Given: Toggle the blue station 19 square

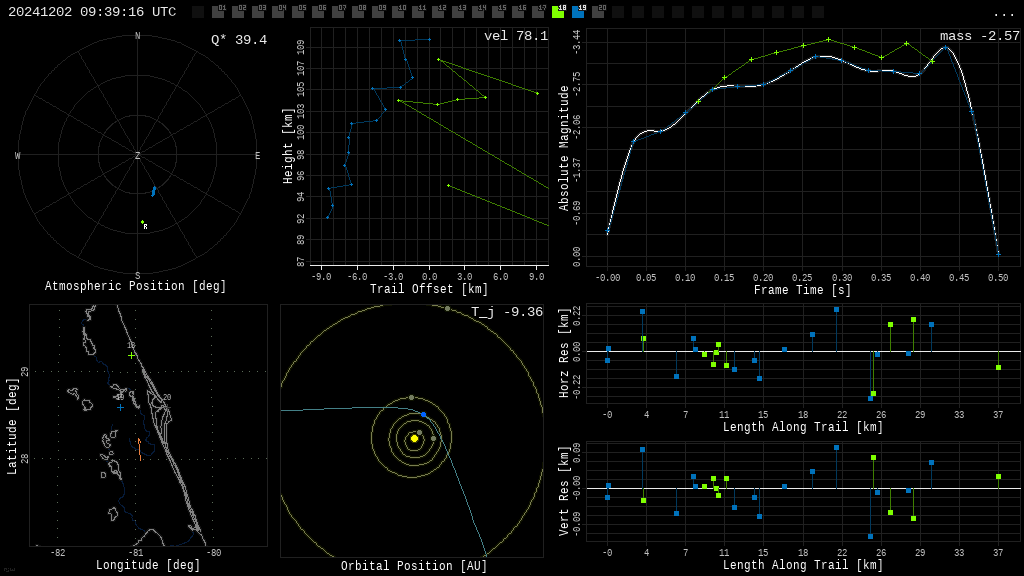Looking at the screenshot, I should click(x=578, y=12).
